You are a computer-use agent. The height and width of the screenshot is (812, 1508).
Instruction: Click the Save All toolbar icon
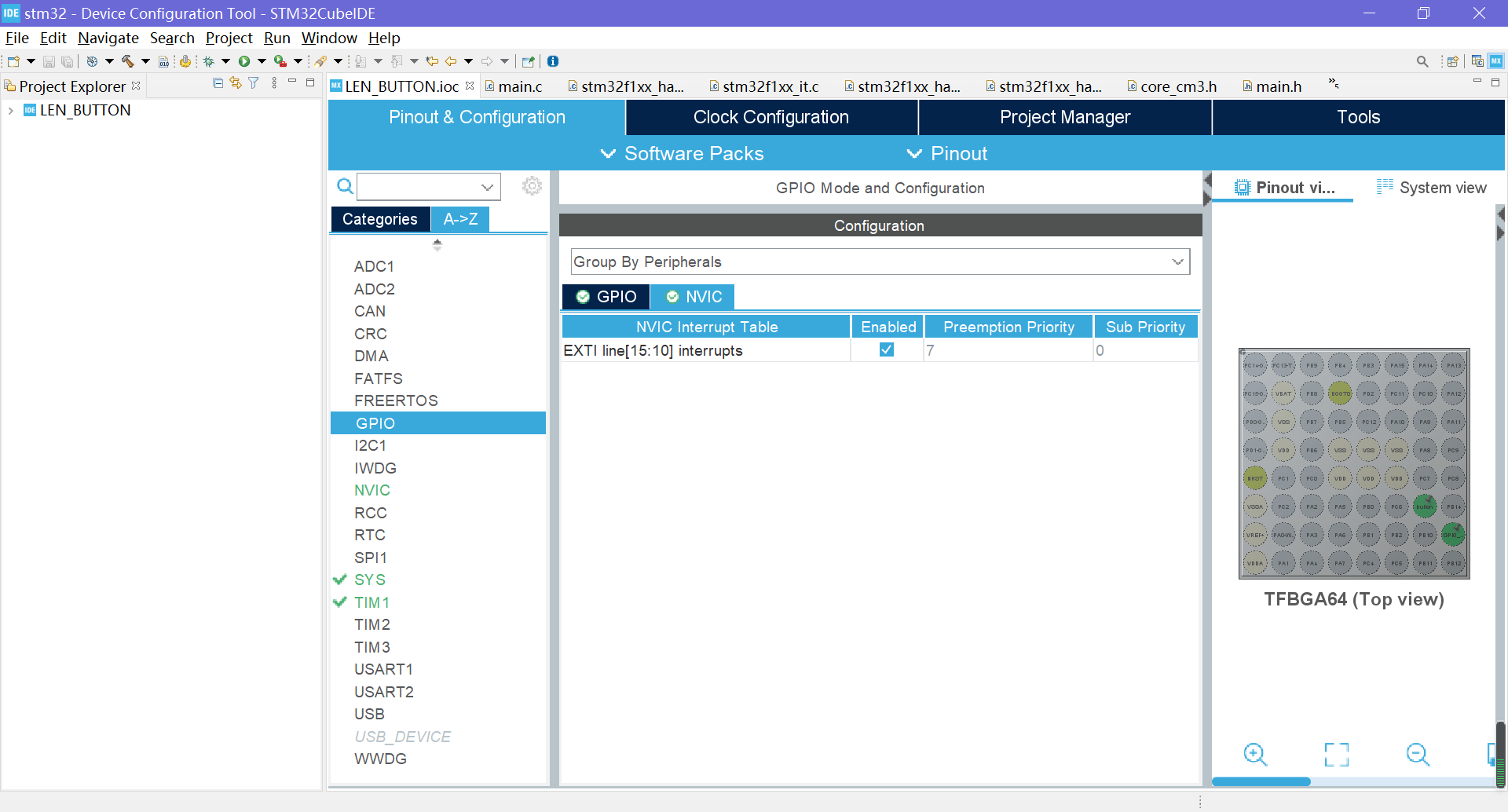68,61
